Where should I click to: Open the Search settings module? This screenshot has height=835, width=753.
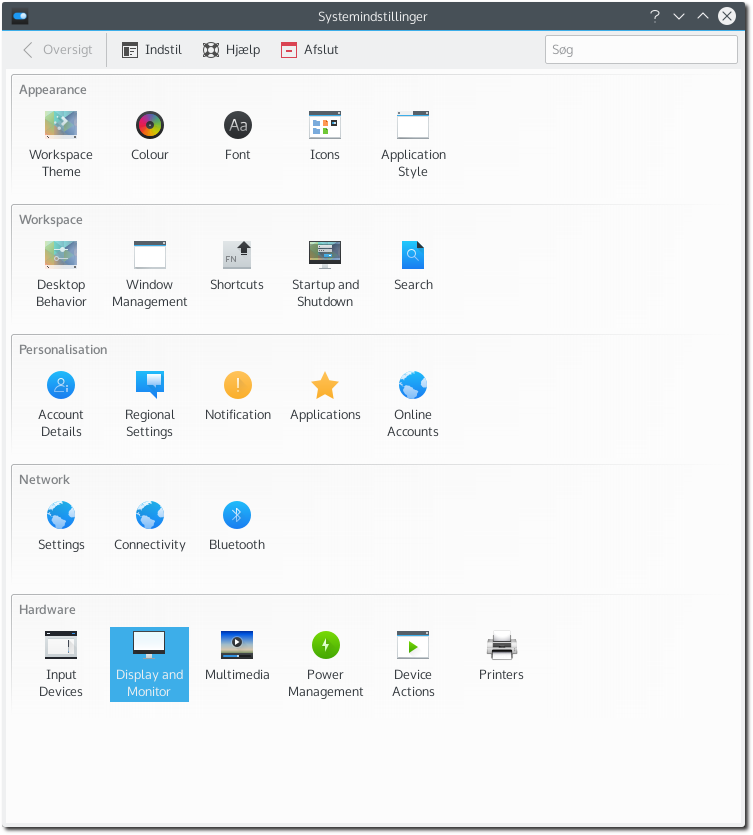tap(413, 266)
